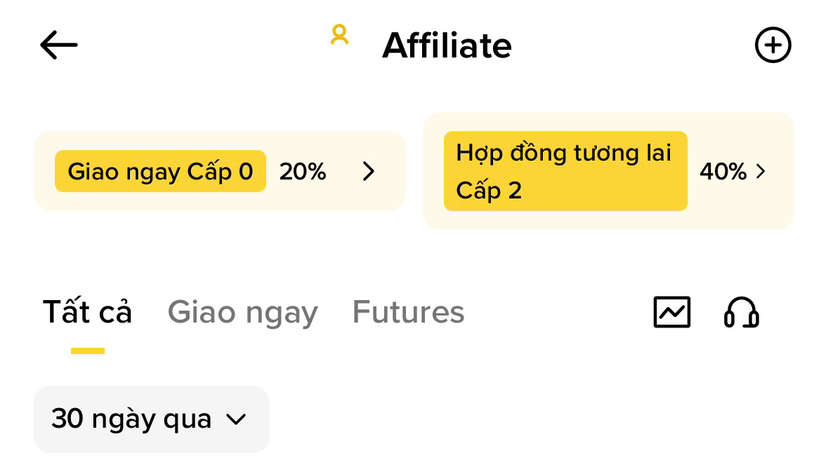Click the 40% commission rate
This screenshot has height=474, width=828.
(723, 172)
